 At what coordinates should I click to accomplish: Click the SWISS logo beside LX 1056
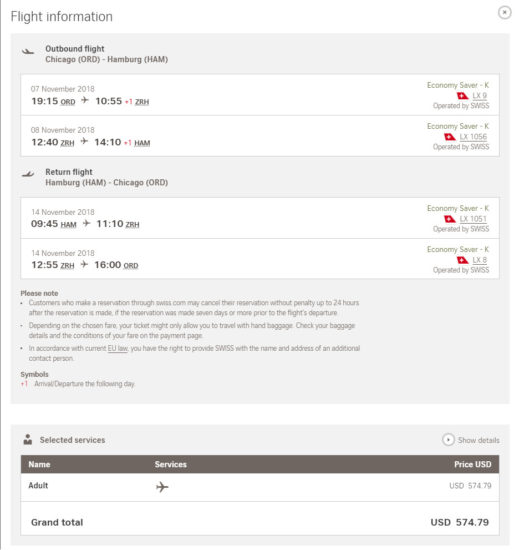coord(450,137)
